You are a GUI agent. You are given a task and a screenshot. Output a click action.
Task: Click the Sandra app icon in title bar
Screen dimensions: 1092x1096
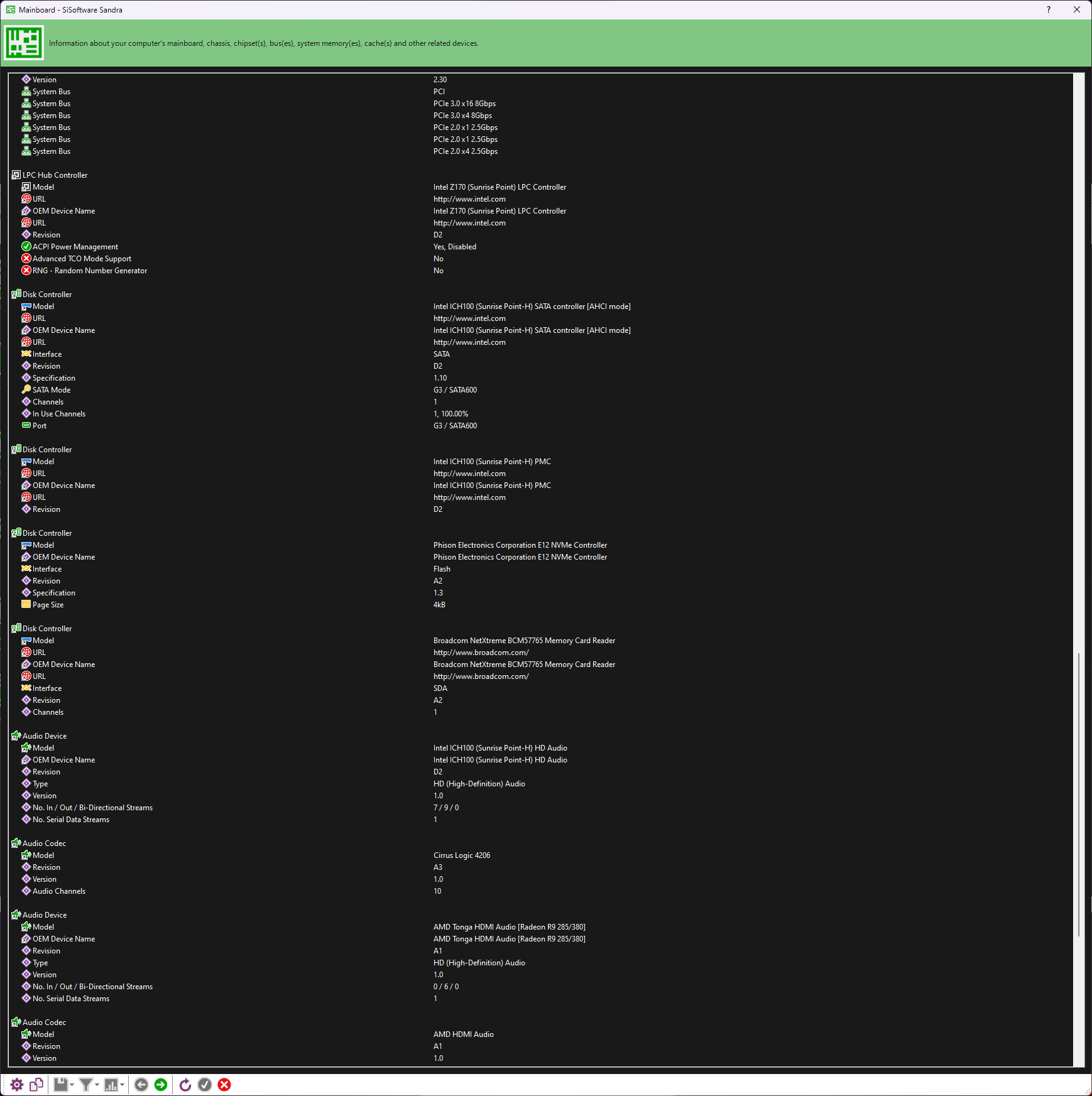click(x=10, y=9)
